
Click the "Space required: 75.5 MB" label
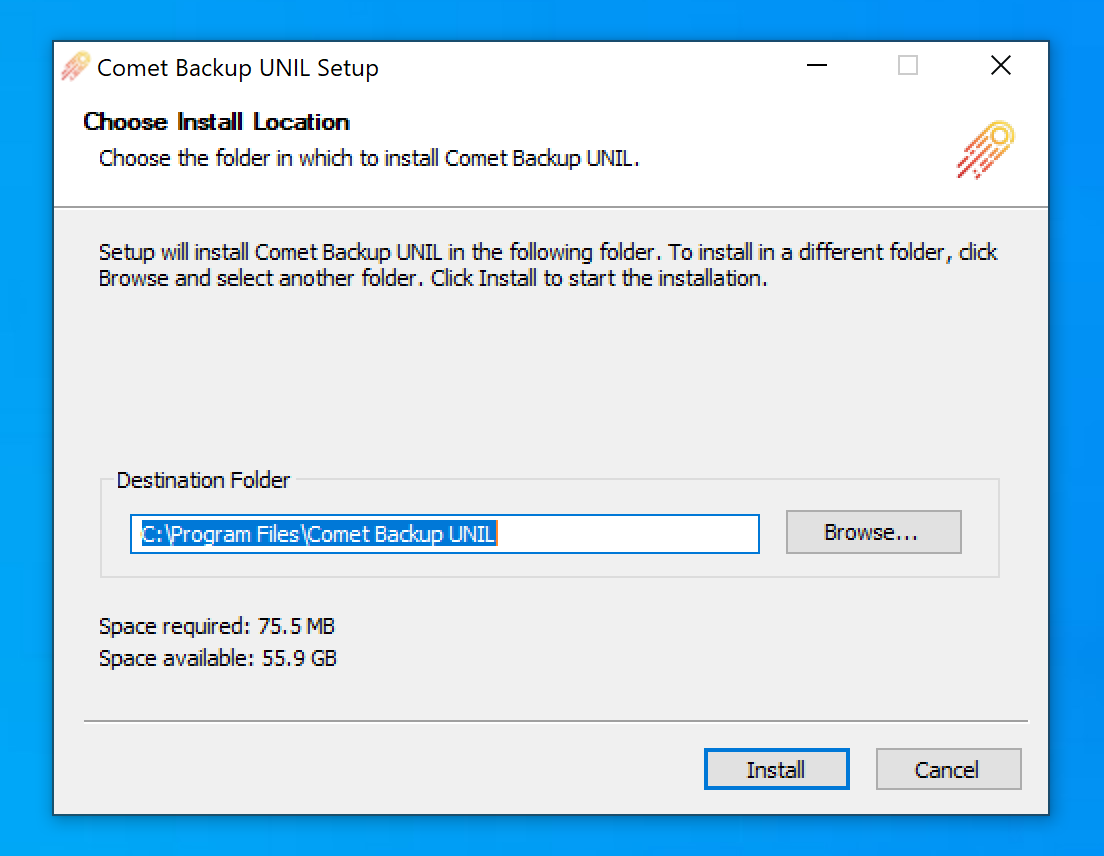click(216, 627)
